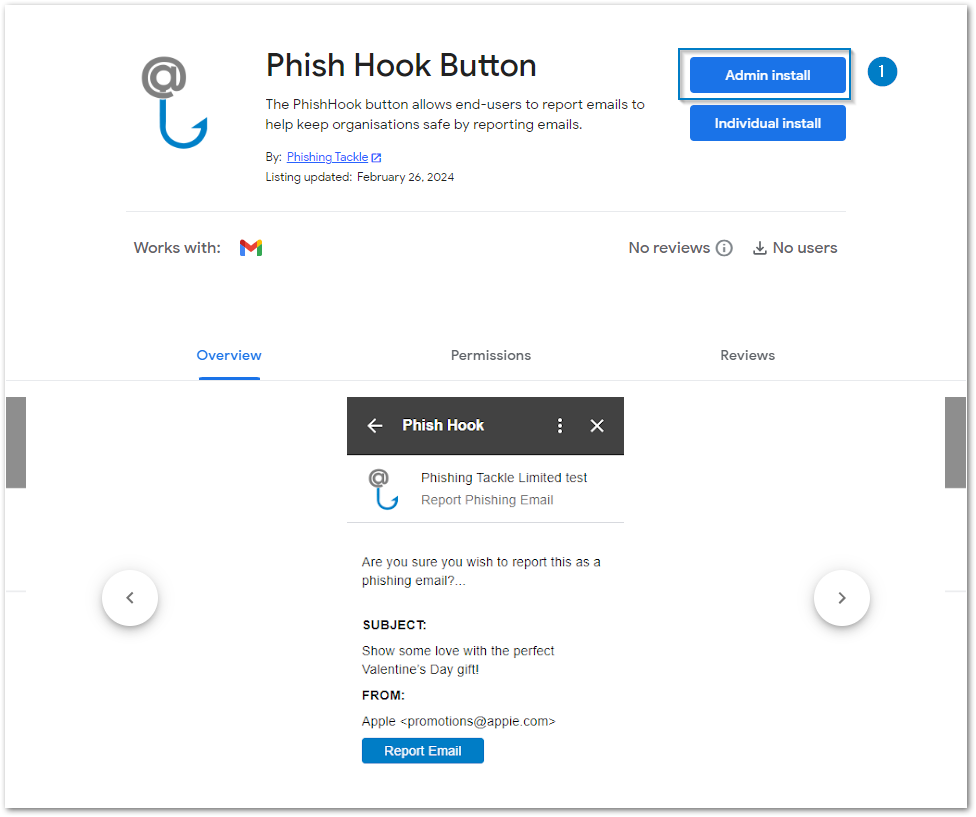Open the three-dot menu in the preview header
Screen dimensions: 976x817
(560, 425)
